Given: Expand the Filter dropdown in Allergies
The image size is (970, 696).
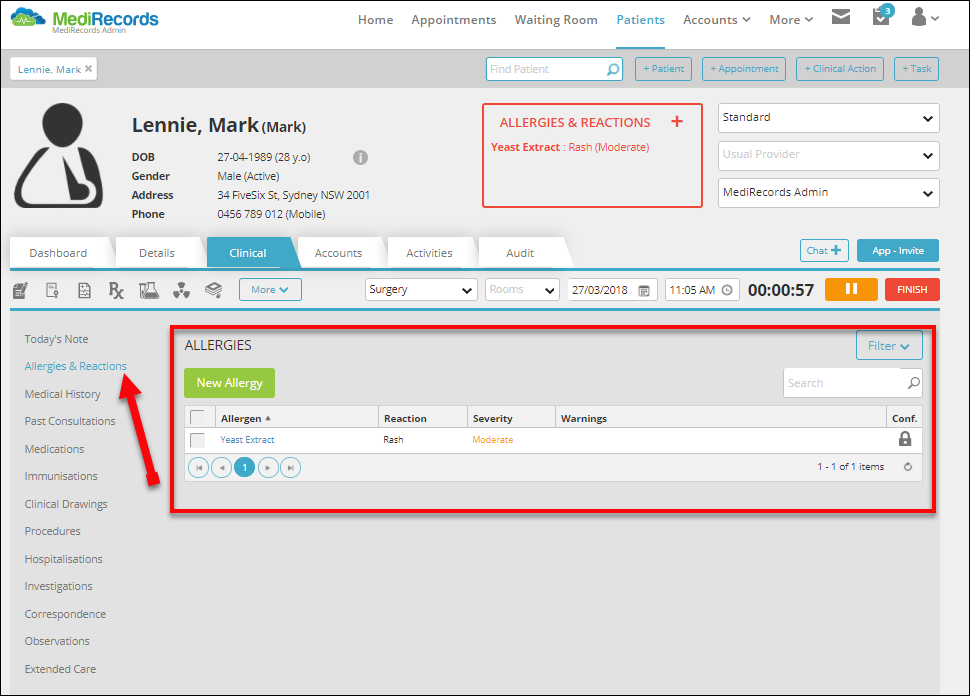Looking at the screenshot, I should coord(889,345).
